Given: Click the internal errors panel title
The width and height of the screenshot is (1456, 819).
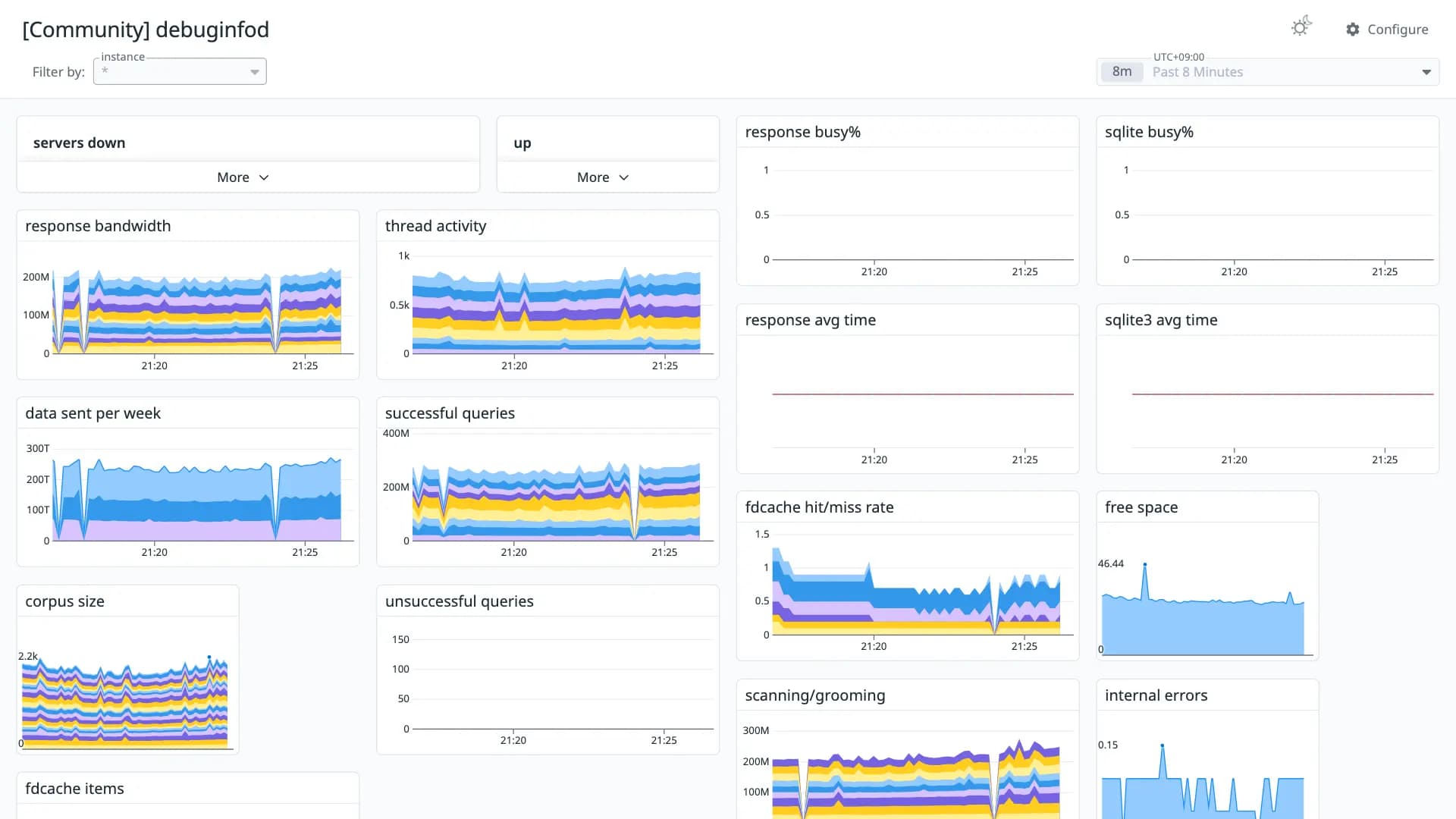Looking at the screenshot, I should pyautogui.click(x=1156, y=695).
